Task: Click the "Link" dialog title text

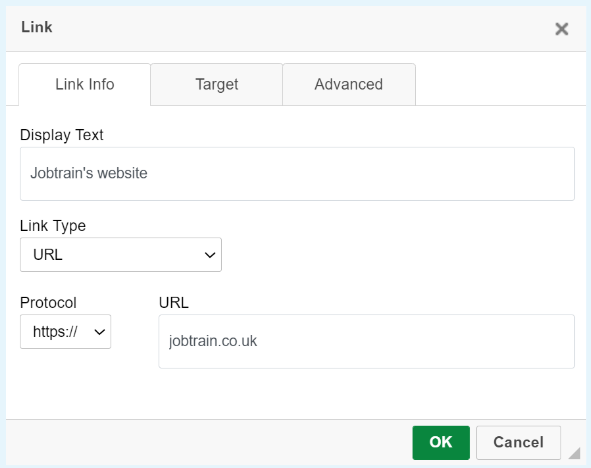Action: 37,27
